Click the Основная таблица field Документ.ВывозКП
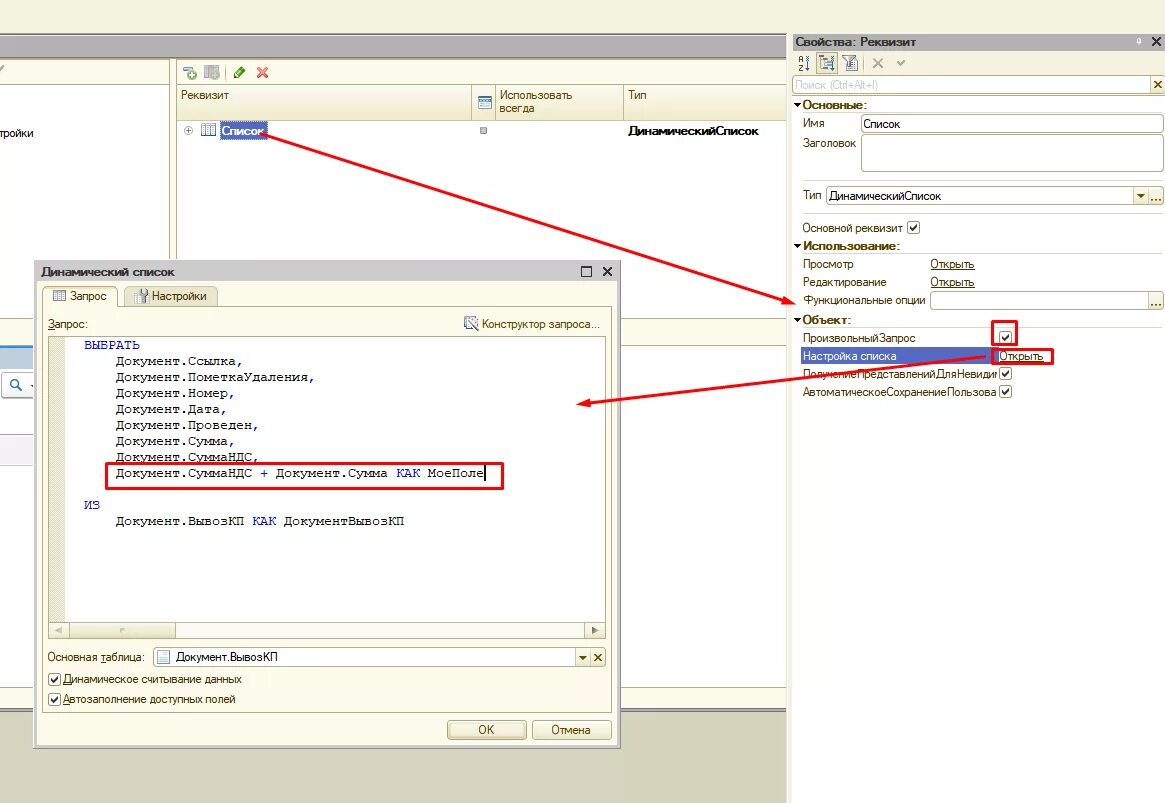 [364, 657]
